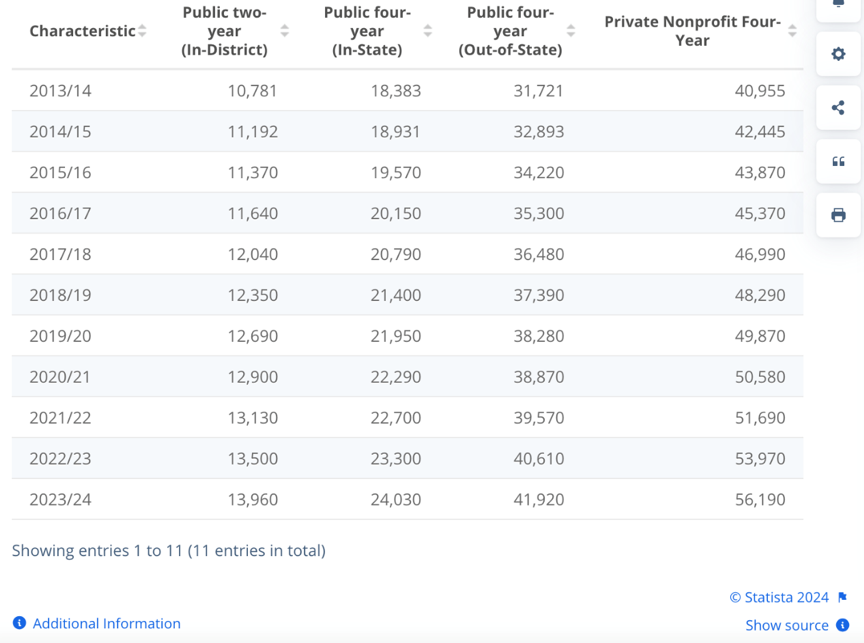Sort by Public four-year (In-State) arrows
Viewport: 864px width, 643px height.
point(428,31)
